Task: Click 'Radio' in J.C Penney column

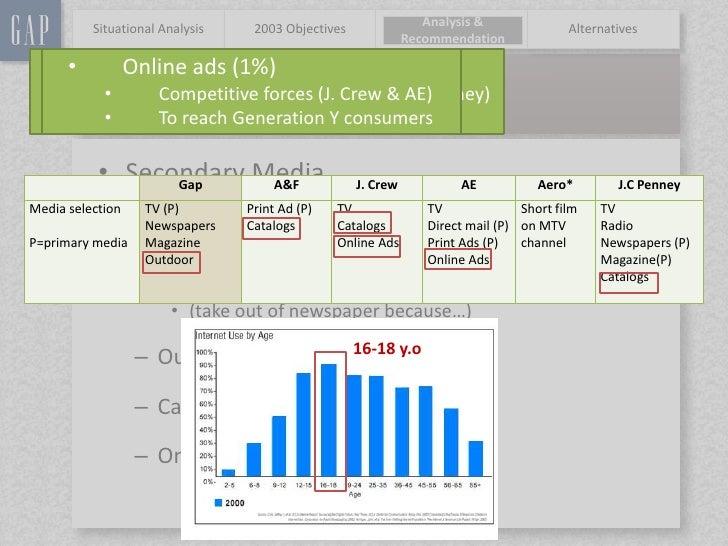Action: (x=617, y=226)
